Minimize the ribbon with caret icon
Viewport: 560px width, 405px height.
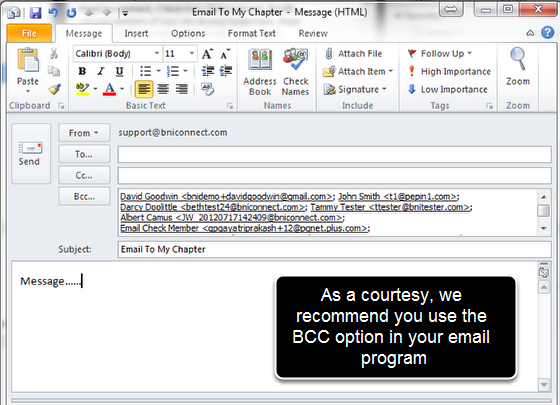(530, 33)
